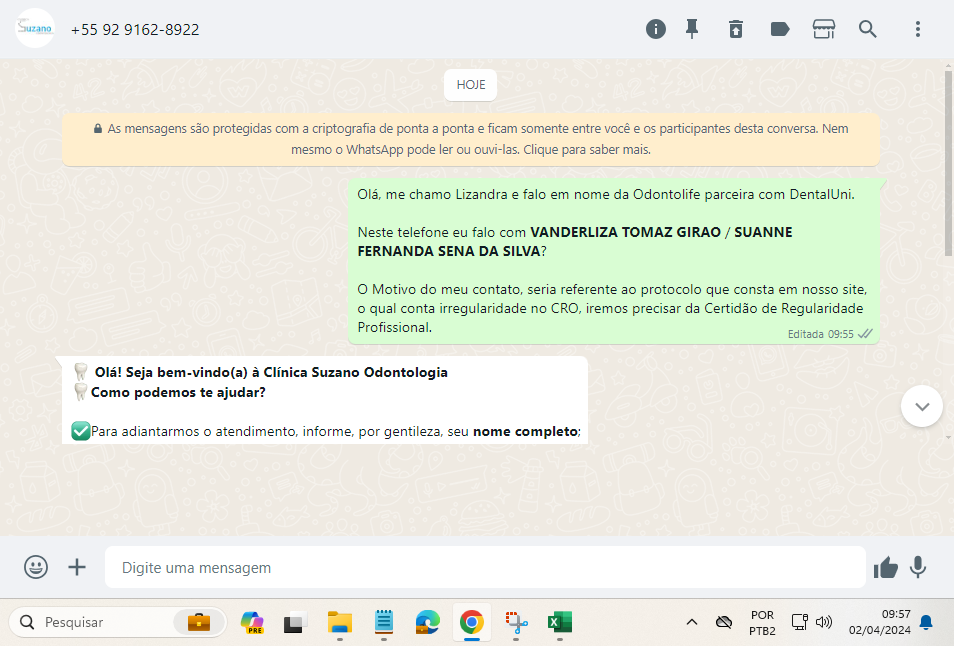Click the Editada 09:55 timestamp
Viewport: 954px width, 646px height.
pyautogui.click(x=821, y=334)
